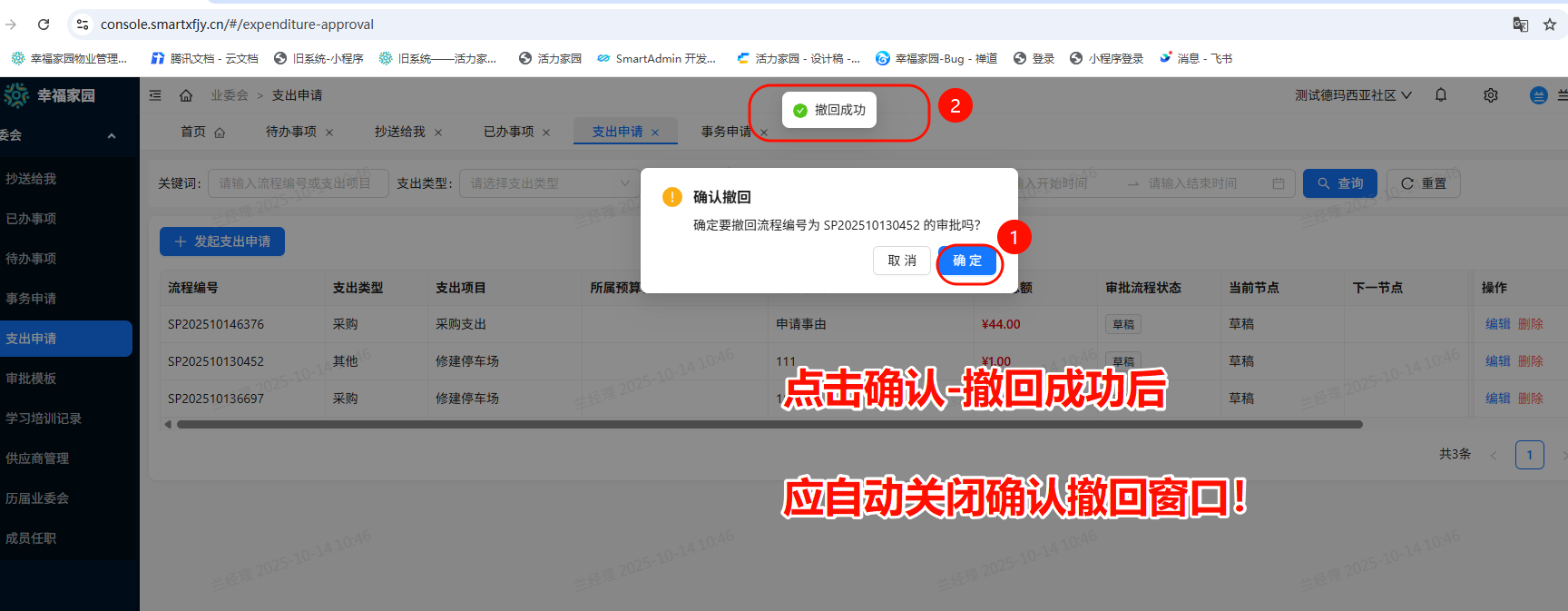The height and width of the screenshot is (611, 1568).
Task: Click the 发起支出申请 button
Action: (222, 241)
